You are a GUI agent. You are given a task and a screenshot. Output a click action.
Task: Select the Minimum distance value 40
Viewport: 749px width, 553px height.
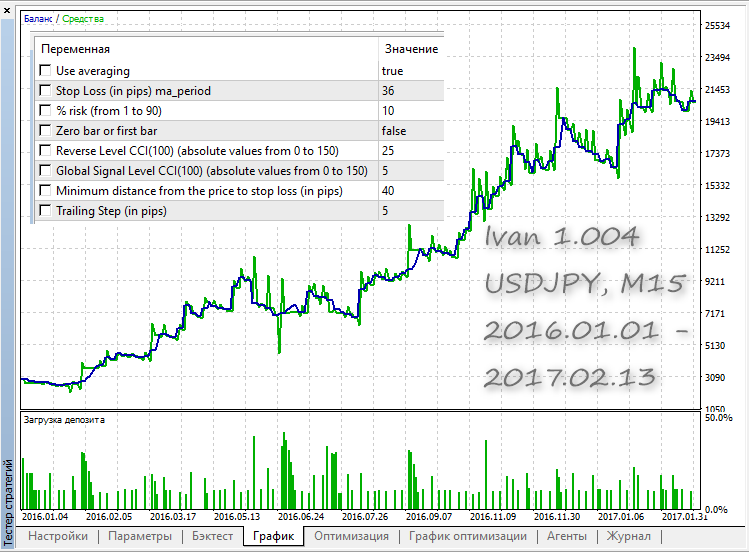pyautogui.click(x=388, y=191)
